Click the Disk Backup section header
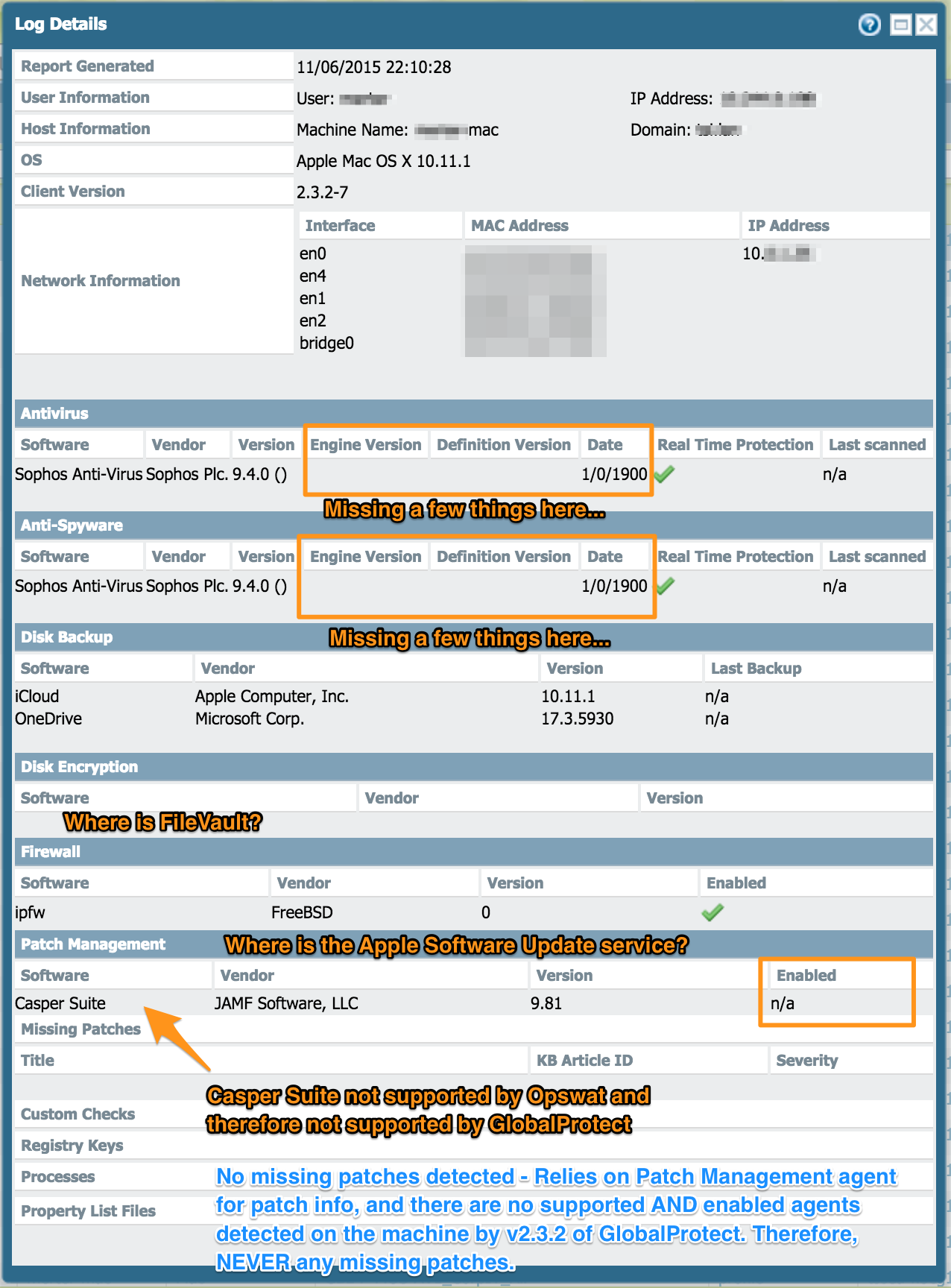Viewport: 951px width, 1288px height. point(474,637)
